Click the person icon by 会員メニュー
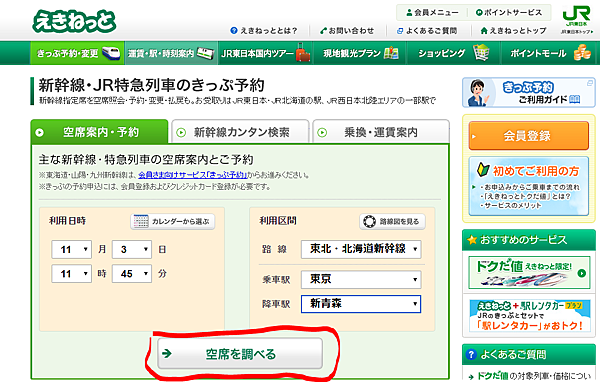This screenshot has height=382, width=600. tap(409, 13)
